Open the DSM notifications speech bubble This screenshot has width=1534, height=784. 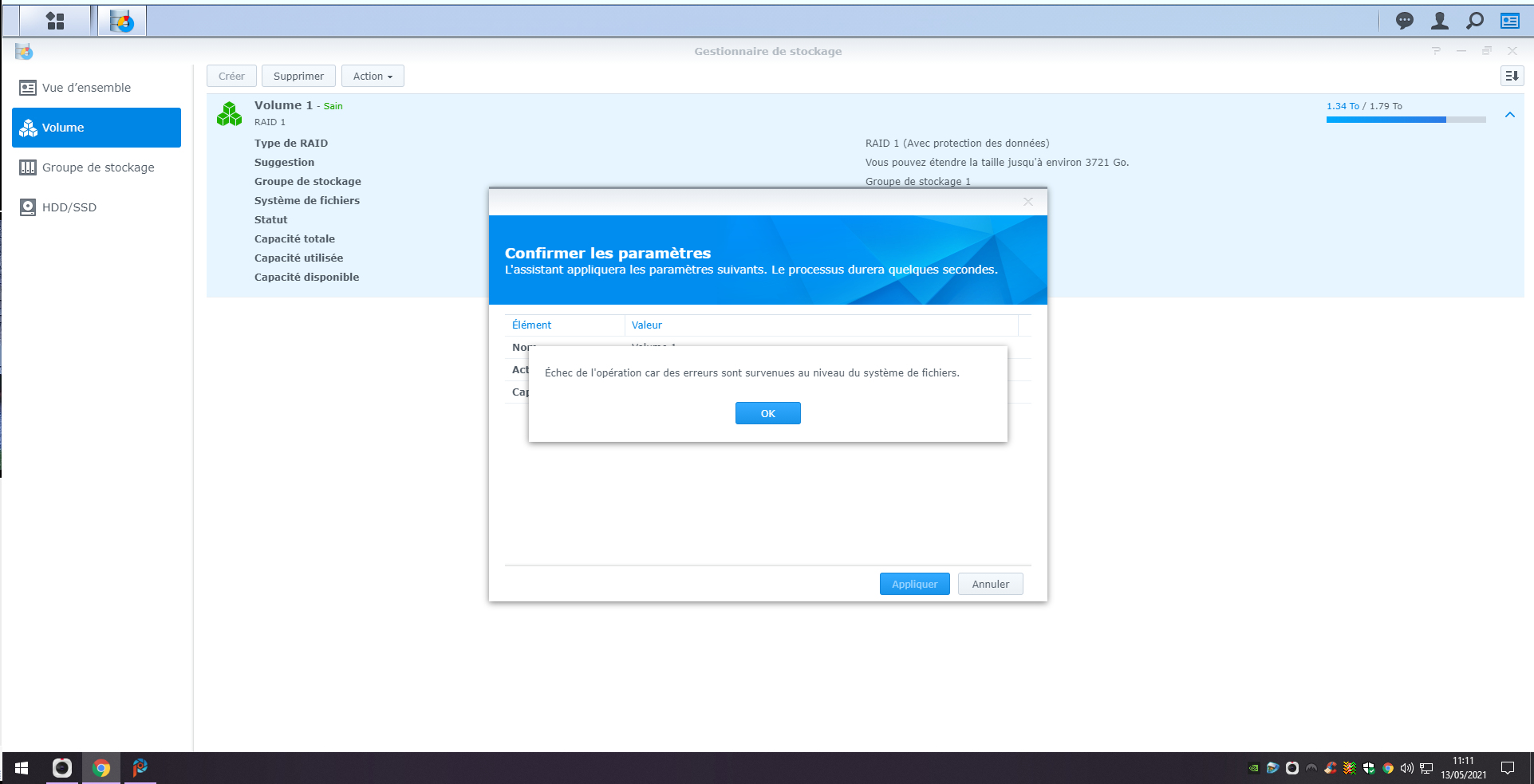(1405, 21)
